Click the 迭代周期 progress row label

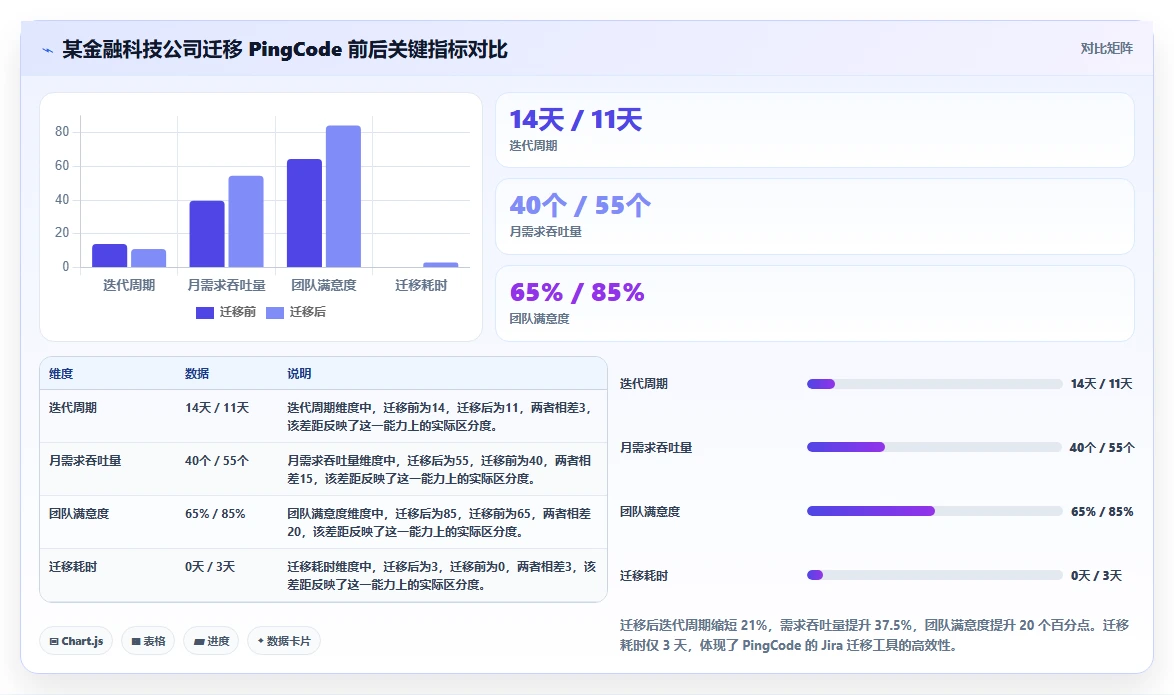tap(644, 384)
